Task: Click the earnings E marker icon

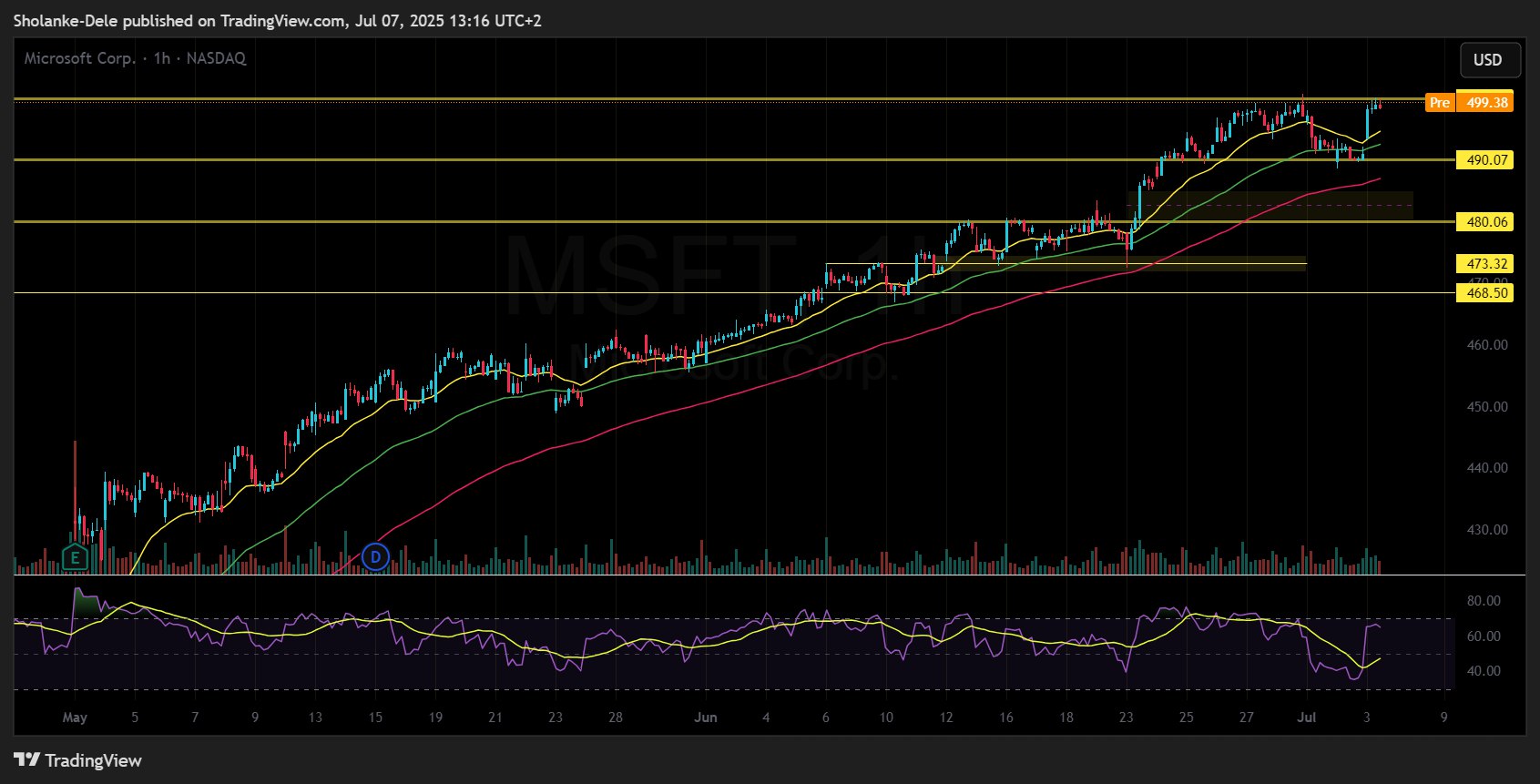Action: pos(75,557)
